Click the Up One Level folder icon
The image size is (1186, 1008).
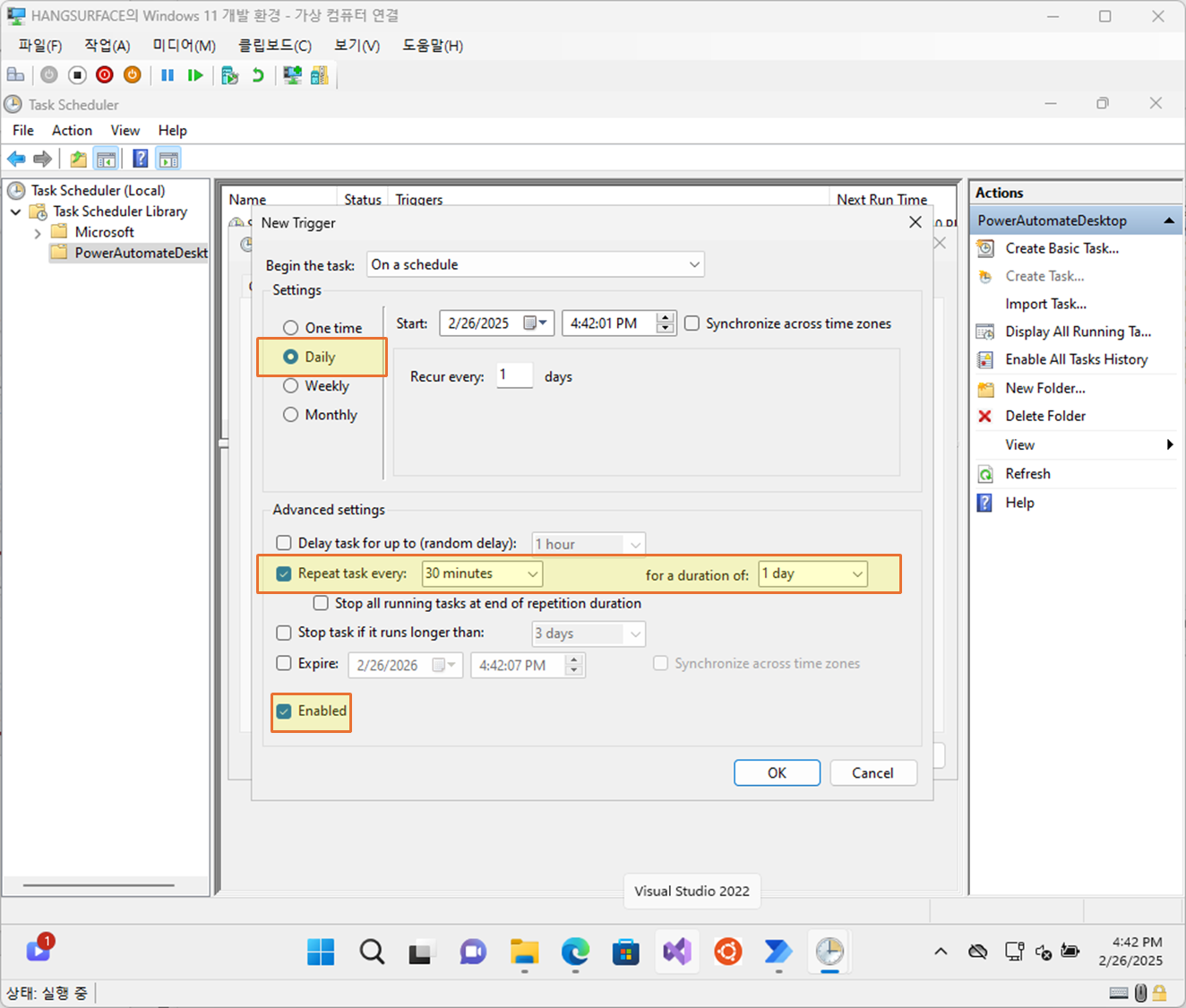tap(79, 159)
